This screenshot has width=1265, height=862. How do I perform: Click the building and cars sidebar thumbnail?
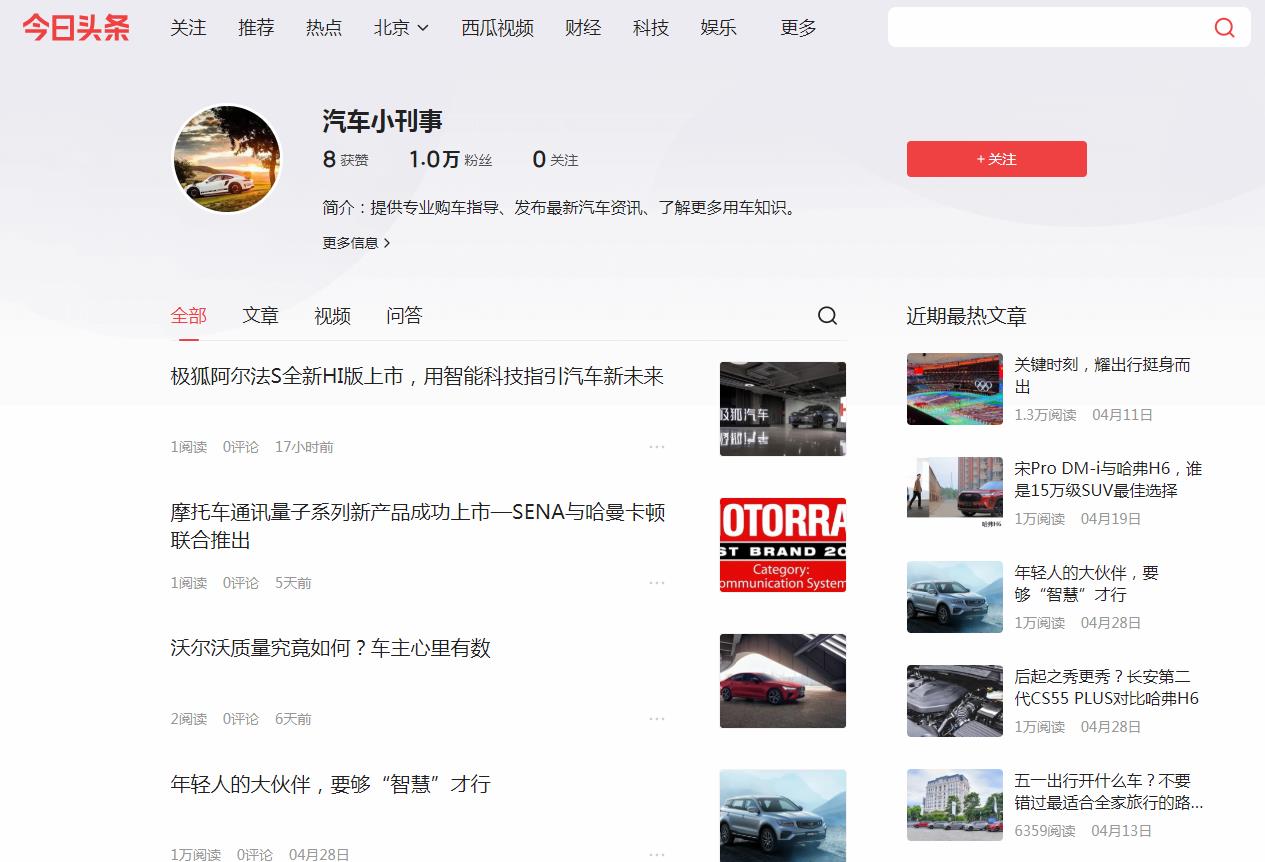click(955, 805)
